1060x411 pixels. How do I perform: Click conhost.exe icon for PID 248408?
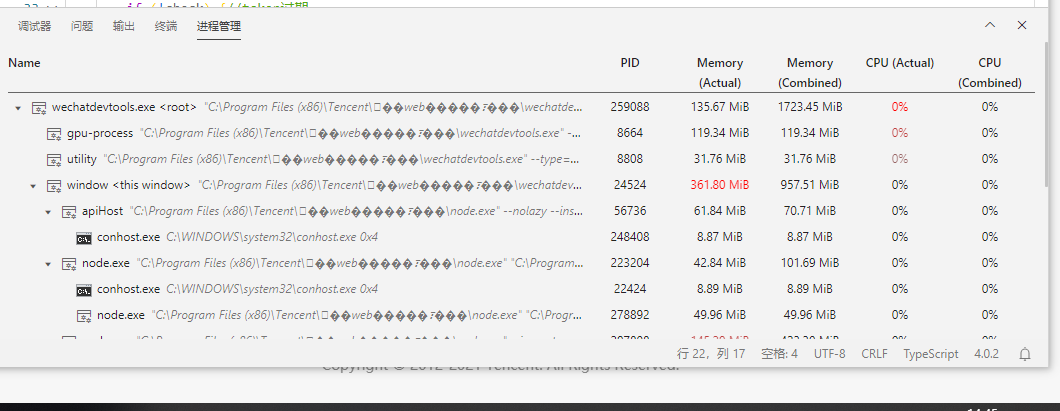pyautogui.click(x=84, y=237)
